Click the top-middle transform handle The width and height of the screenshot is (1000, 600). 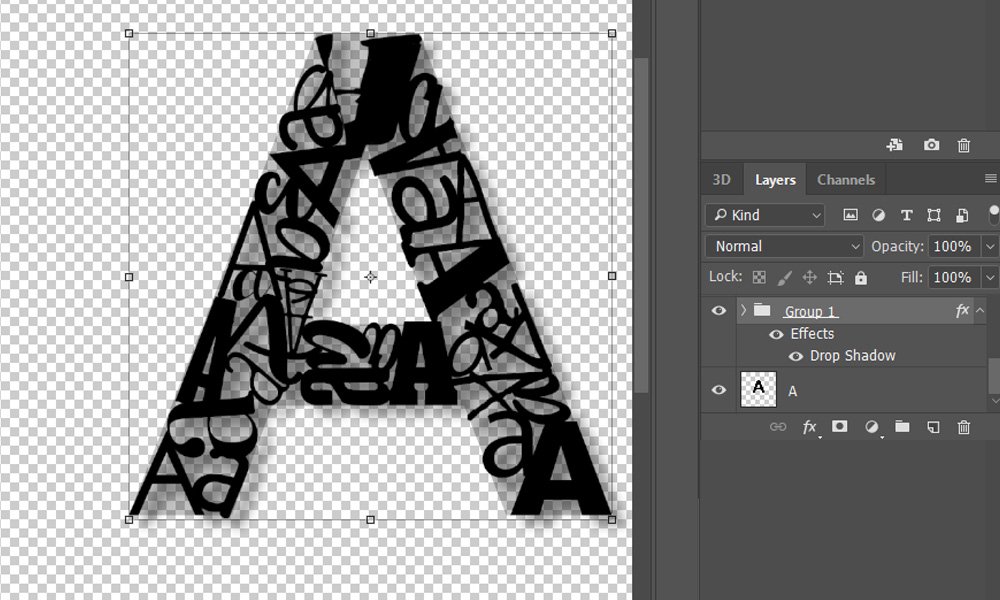pos(371,33)
